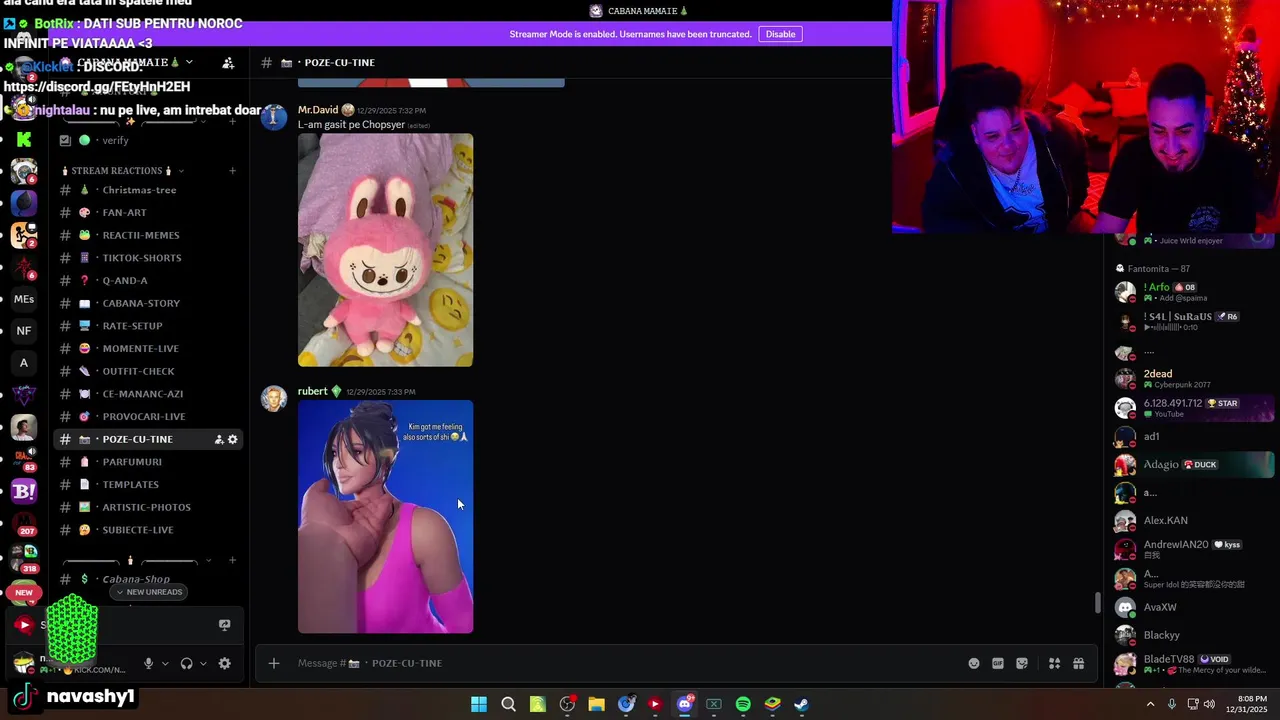Open the B! server icon

[24, 491]
